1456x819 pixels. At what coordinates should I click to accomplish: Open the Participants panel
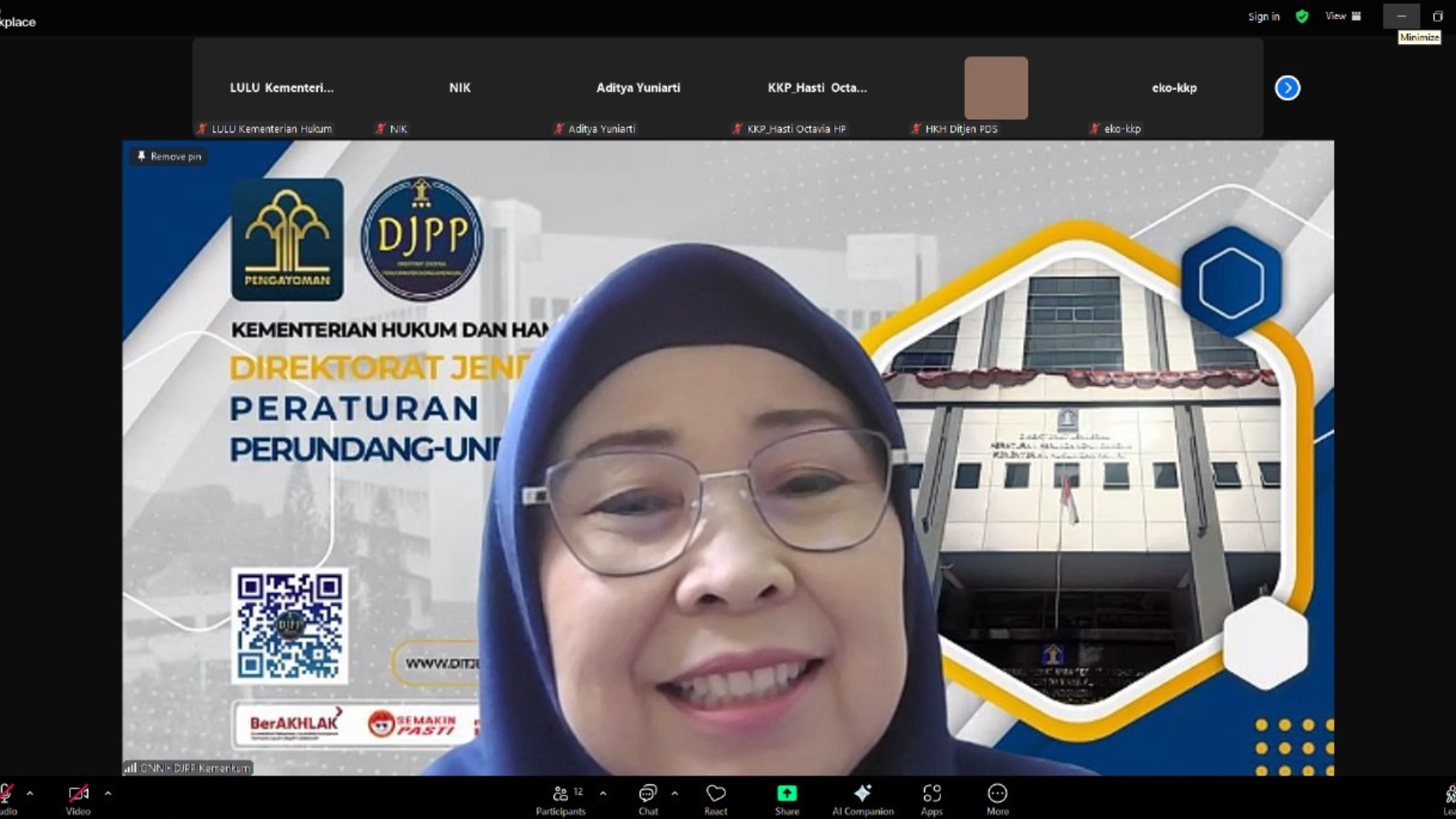click(x=560, y=800)
